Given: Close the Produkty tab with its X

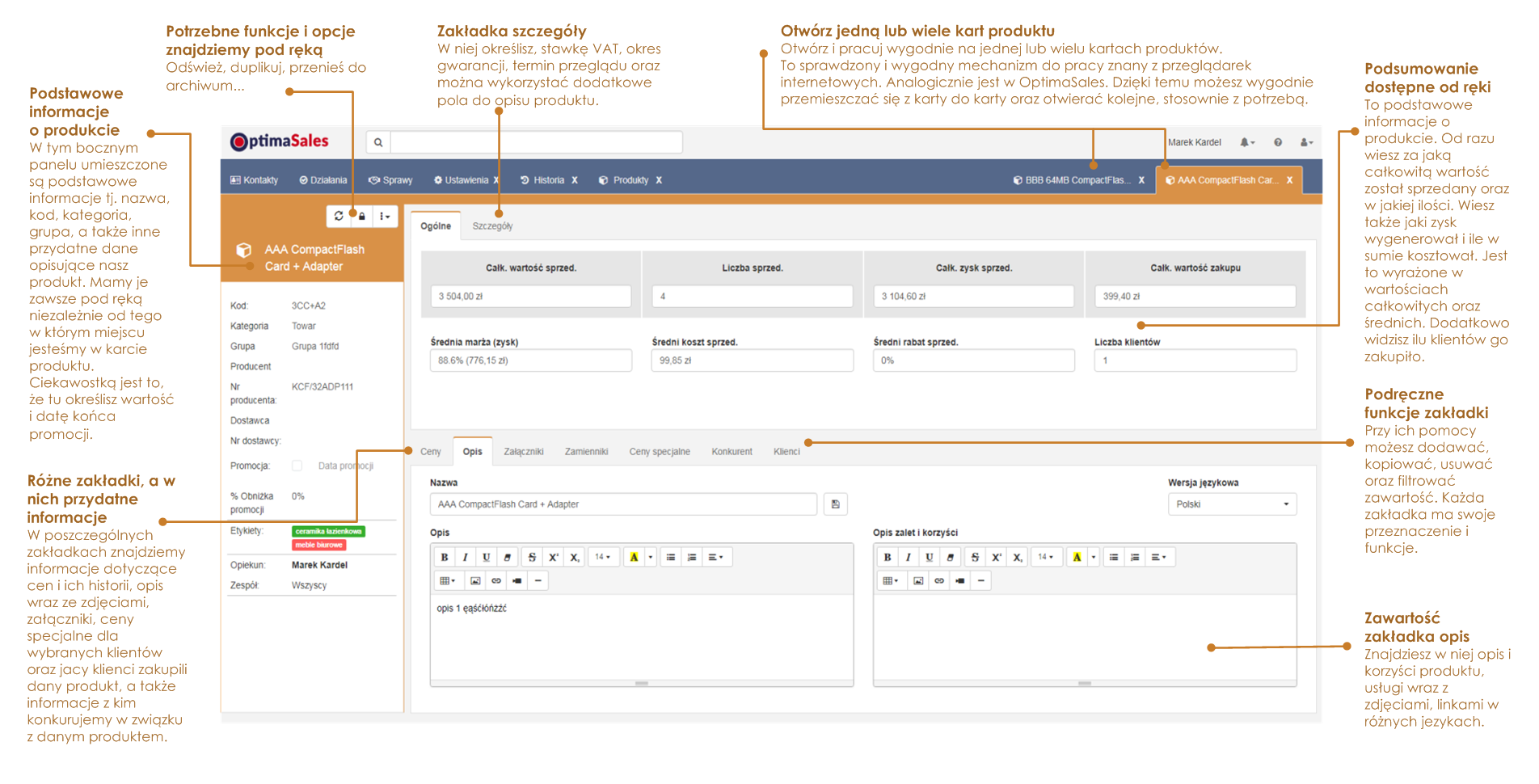Looking at the screenshot, I should [659, 180].
